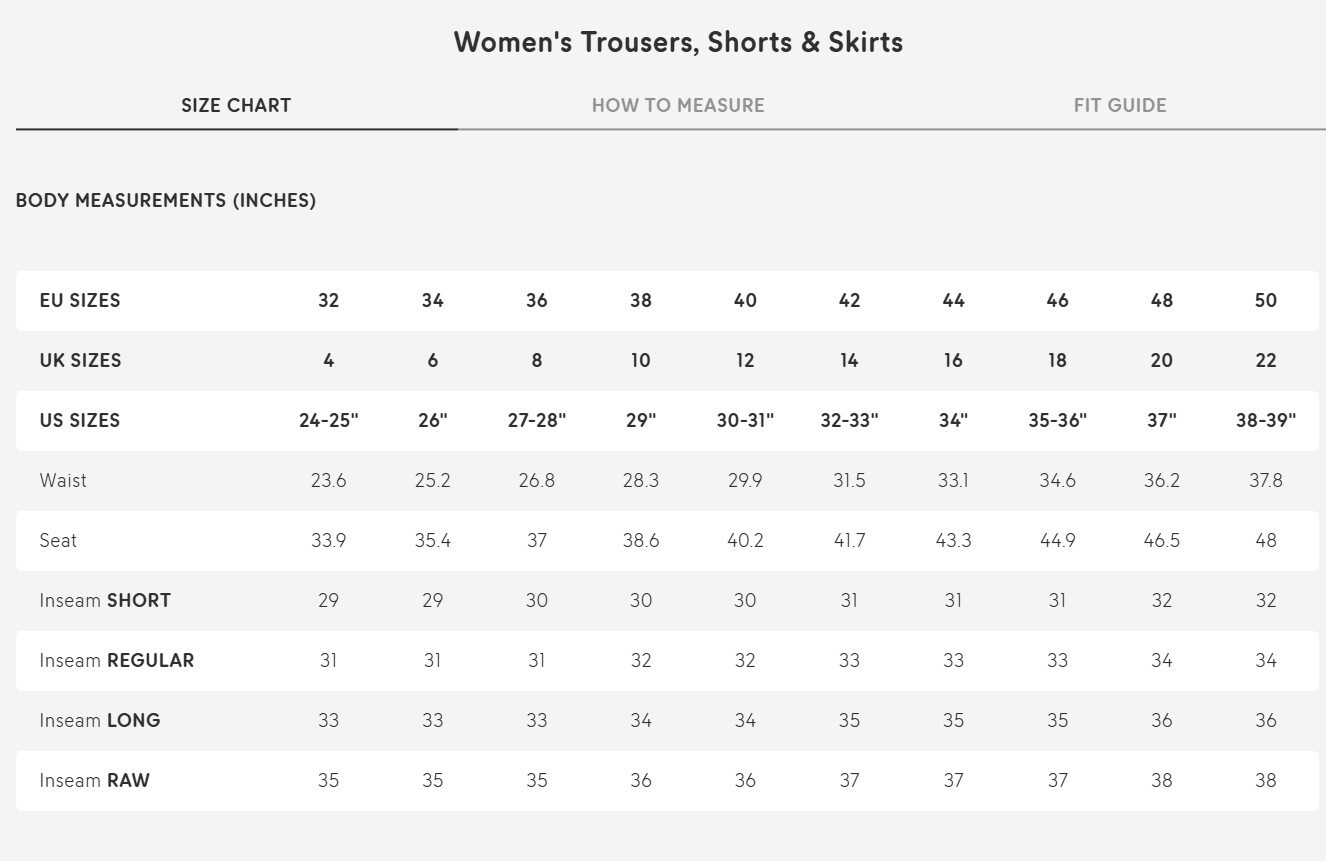Screen dimensions: 1326x861
Task: Click the Waist row label
Action: click(x=63, y=481)
